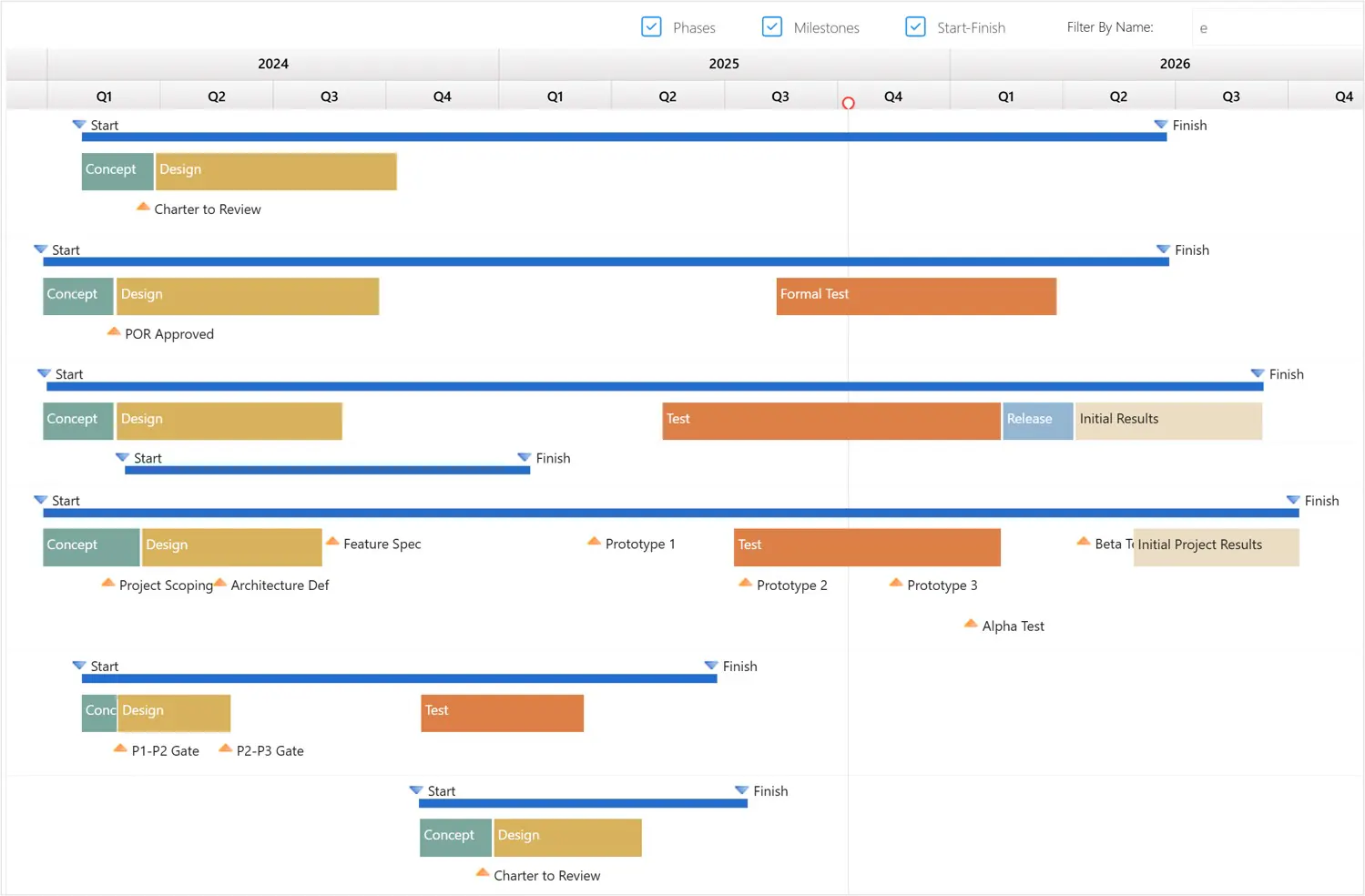Select the Test bar in P1-P2 Gate project
1365x896 pixels.
(x=503, y=713)
